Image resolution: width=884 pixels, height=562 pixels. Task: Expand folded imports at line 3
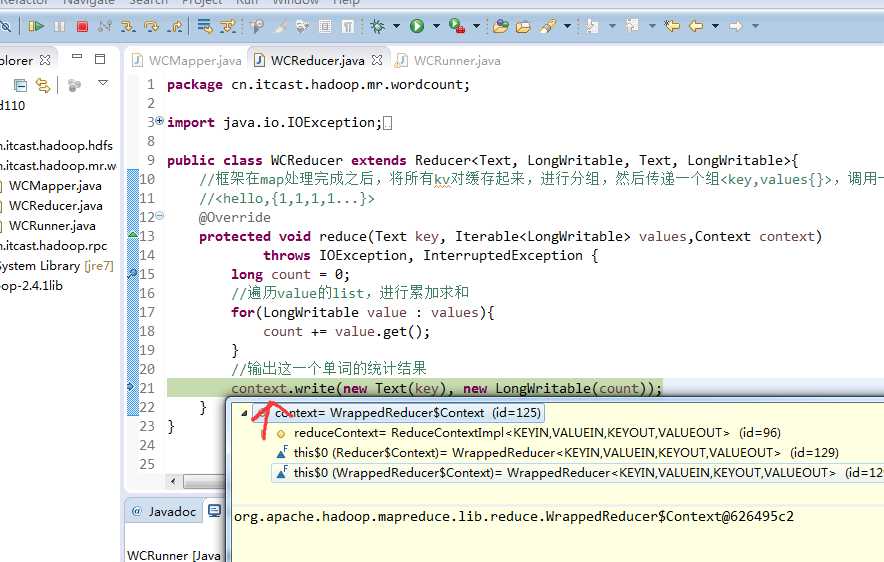pyautogui.click(x=160, y=121)
